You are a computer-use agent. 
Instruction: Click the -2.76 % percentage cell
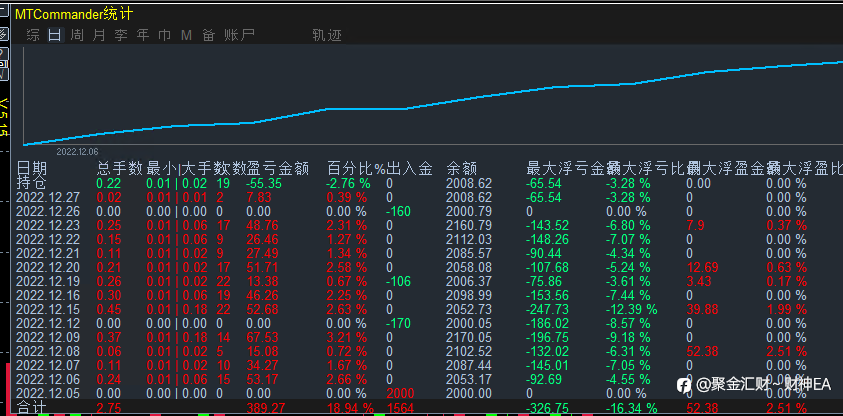348,183
